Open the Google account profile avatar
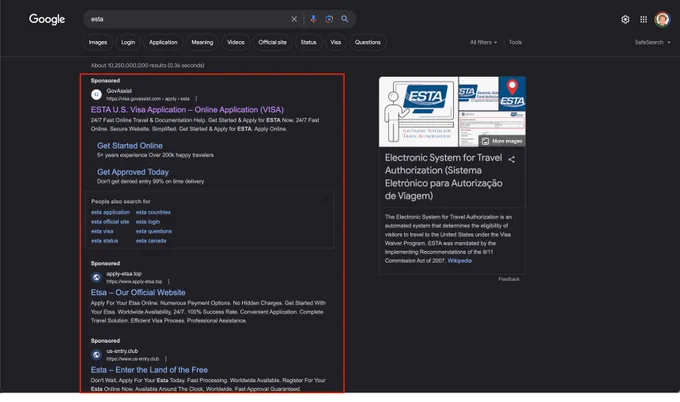This screenshot has width=680, height=402. [x=662, y=19]
